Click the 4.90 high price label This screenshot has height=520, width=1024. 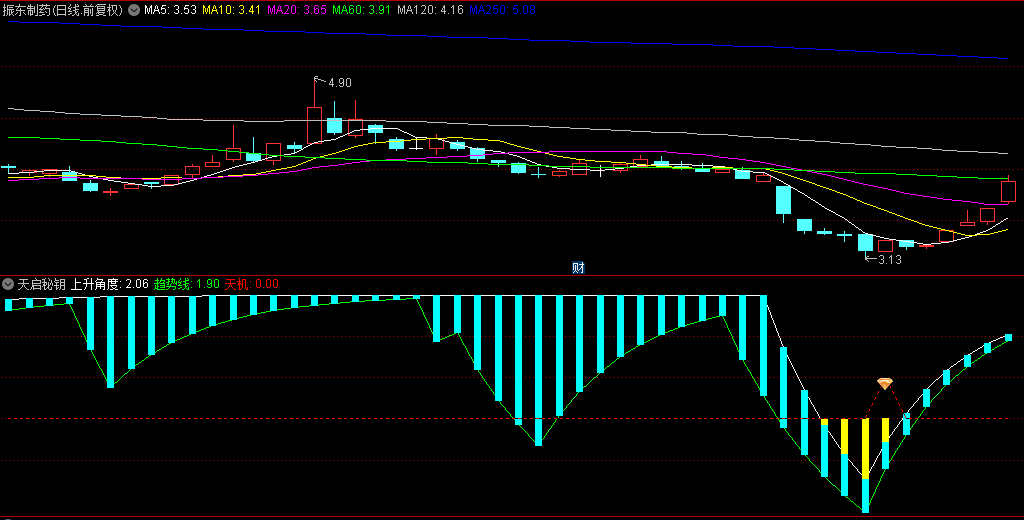(x=340, y=83)
